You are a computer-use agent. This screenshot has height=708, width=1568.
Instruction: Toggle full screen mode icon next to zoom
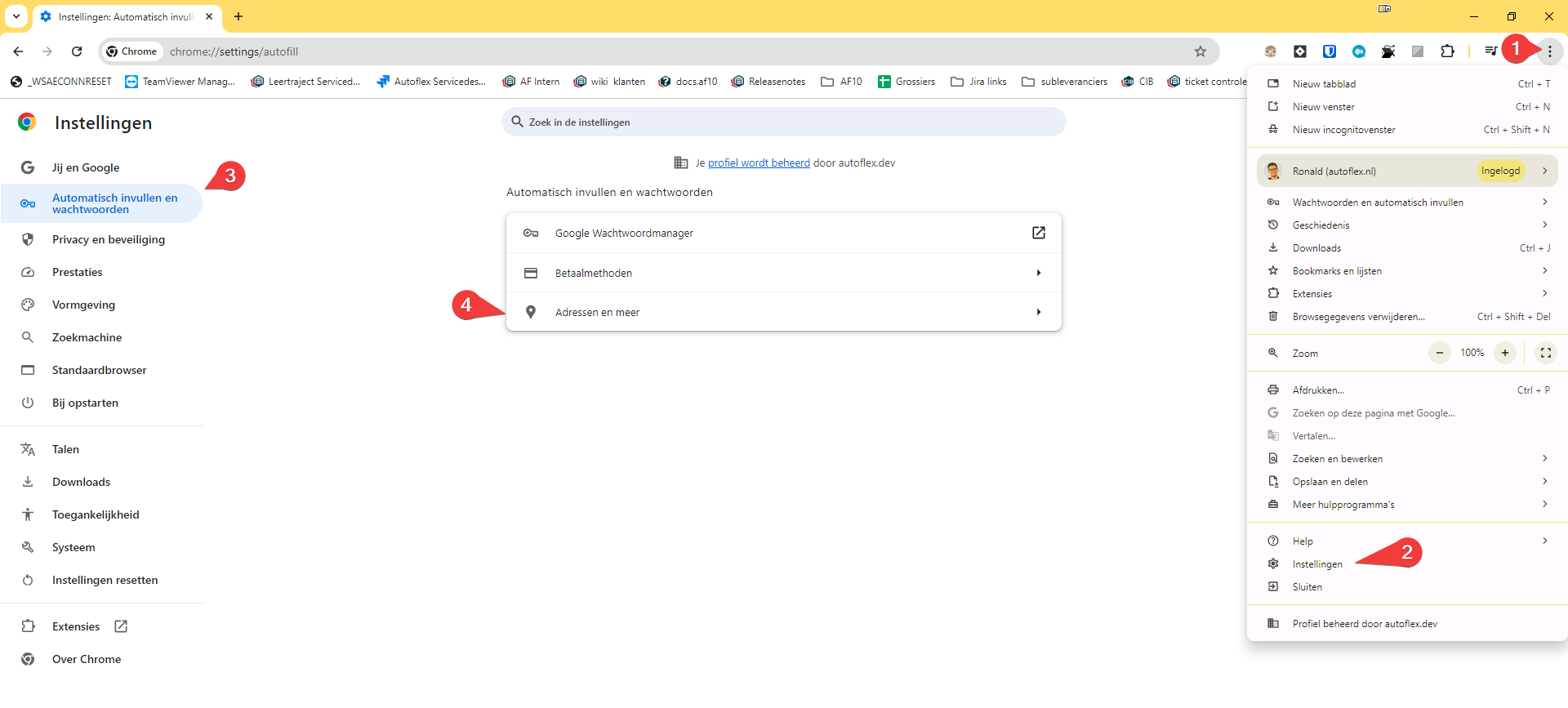pos(1545,353)
